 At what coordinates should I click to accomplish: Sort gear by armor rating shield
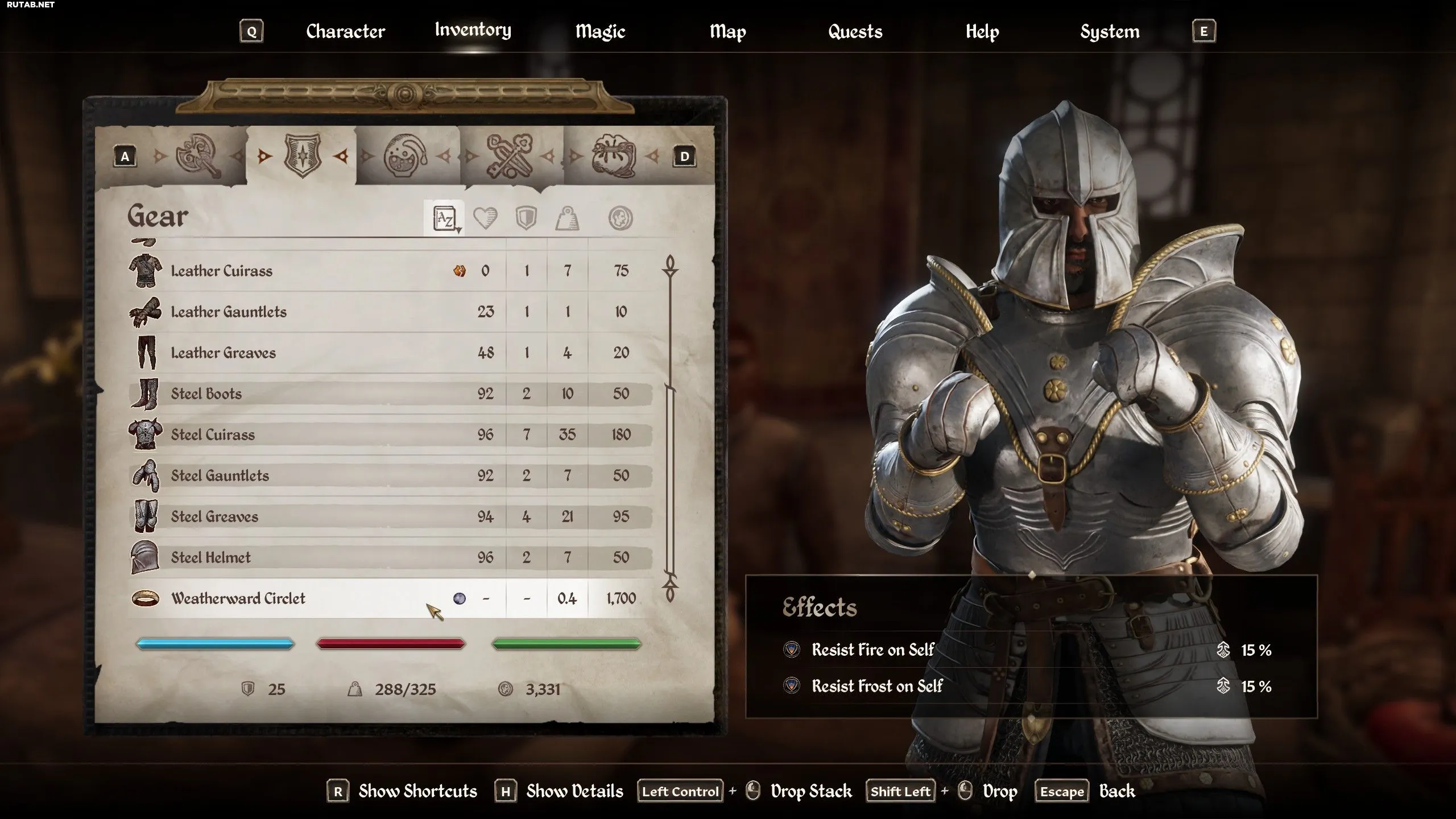point(526,218)
